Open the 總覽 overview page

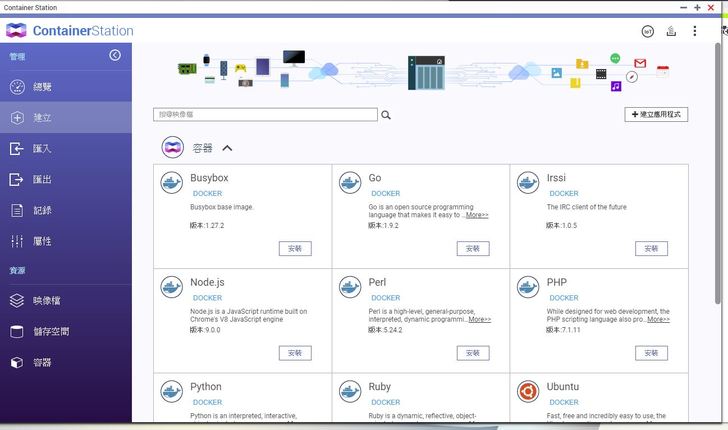(42, 87)
